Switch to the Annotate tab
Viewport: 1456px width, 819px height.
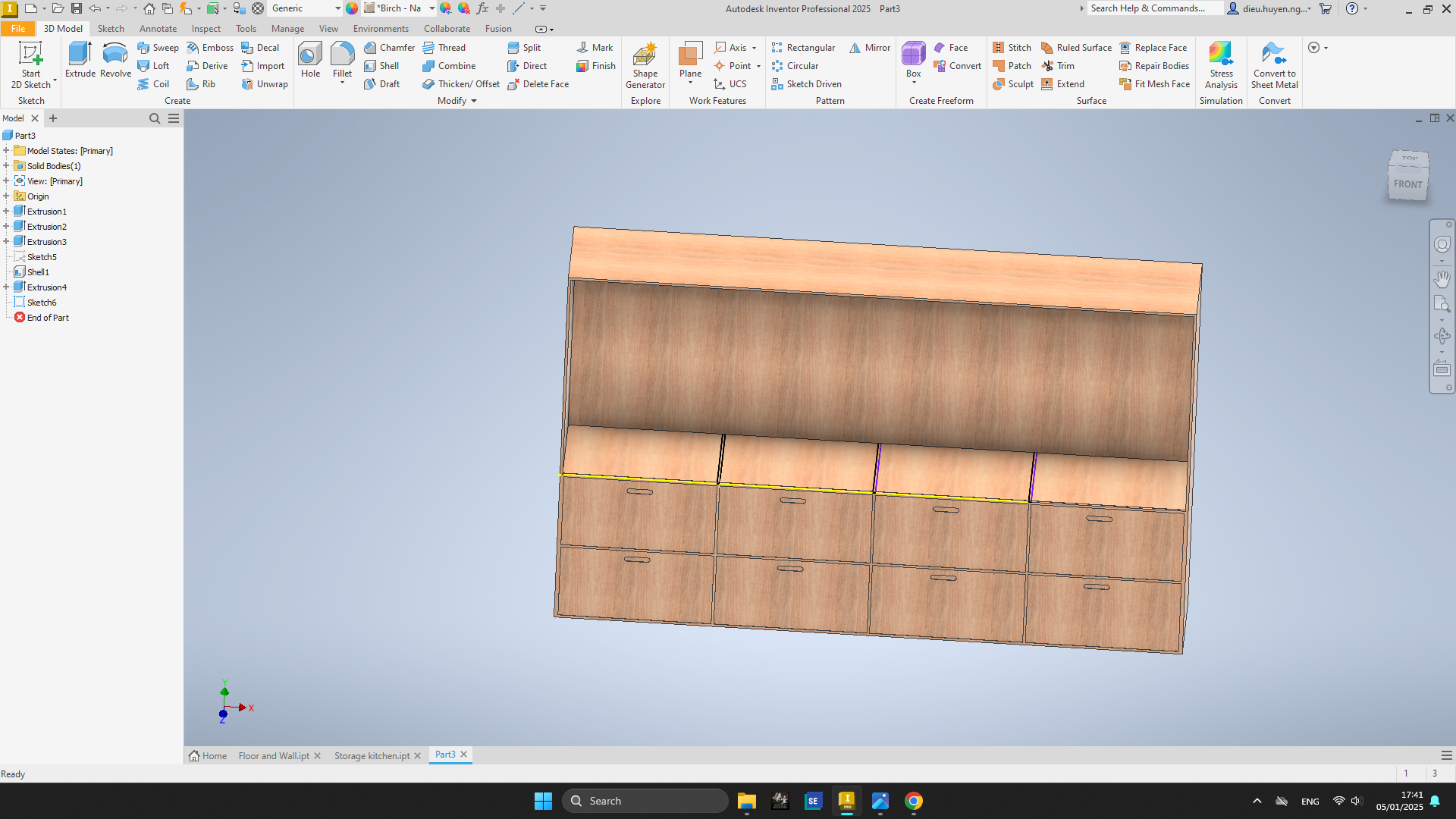point(158,28)
